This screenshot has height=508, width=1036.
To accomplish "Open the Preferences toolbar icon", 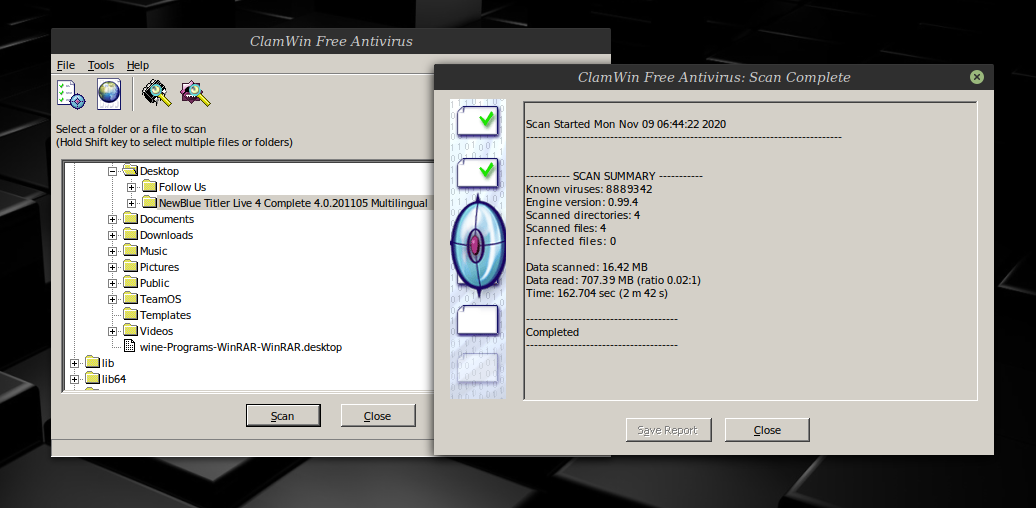I will [x=71, y=94].
